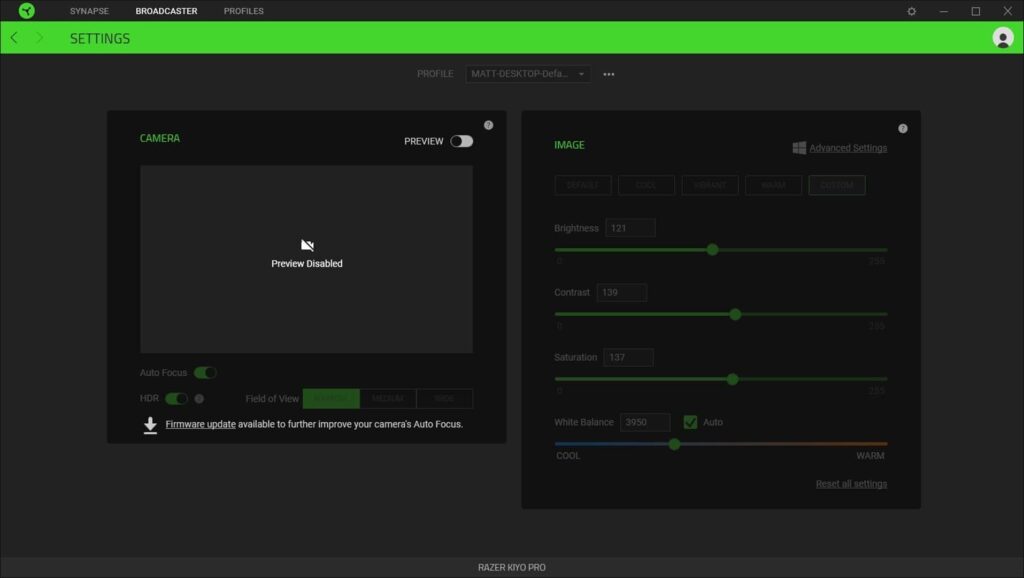
Task: Click the Razer logo icon
Action: coord(27,10)
